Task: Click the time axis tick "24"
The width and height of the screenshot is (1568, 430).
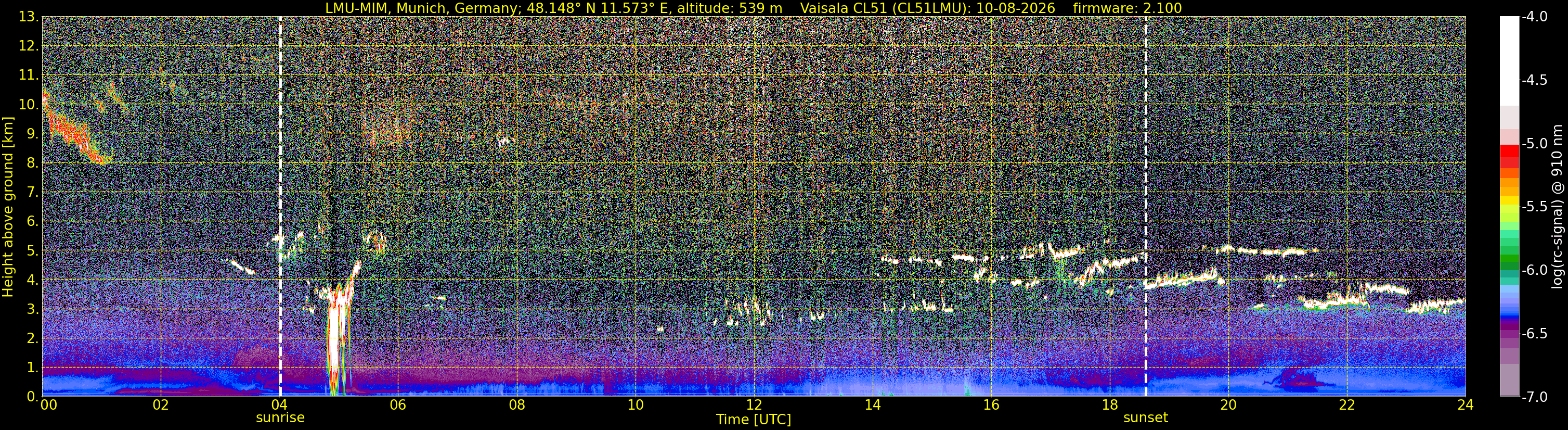Action: pyautogui.click(x=1466, y=405)
